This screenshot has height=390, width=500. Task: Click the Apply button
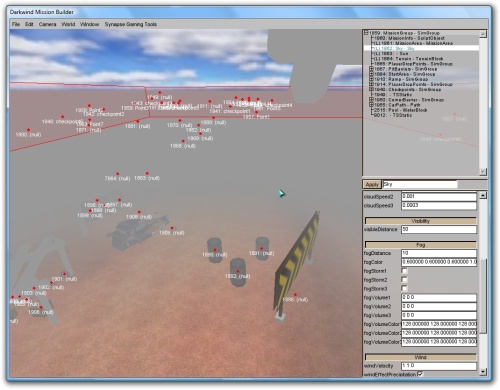(x=372, y=184)
